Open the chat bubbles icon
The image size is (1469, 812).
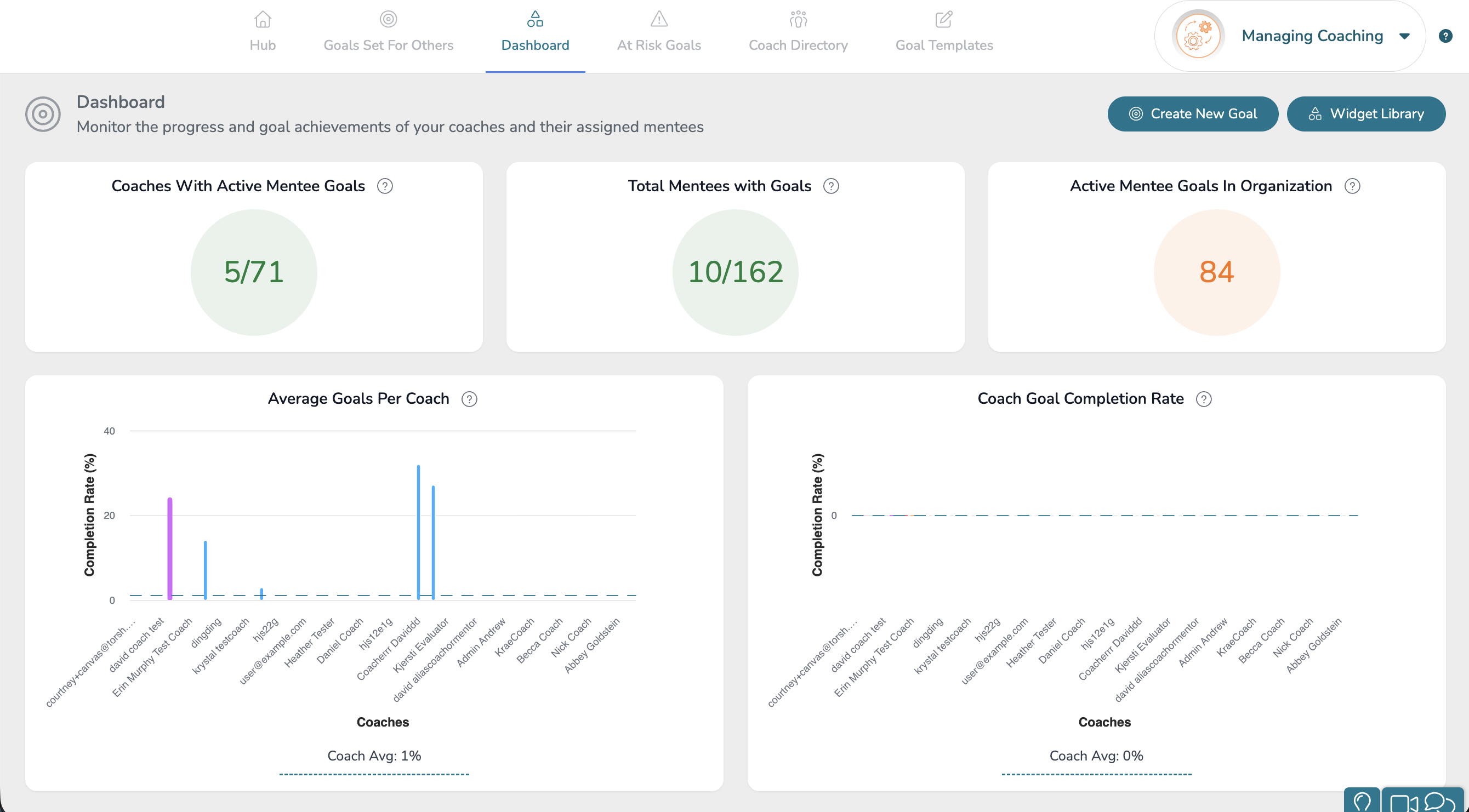[1440, 802]
